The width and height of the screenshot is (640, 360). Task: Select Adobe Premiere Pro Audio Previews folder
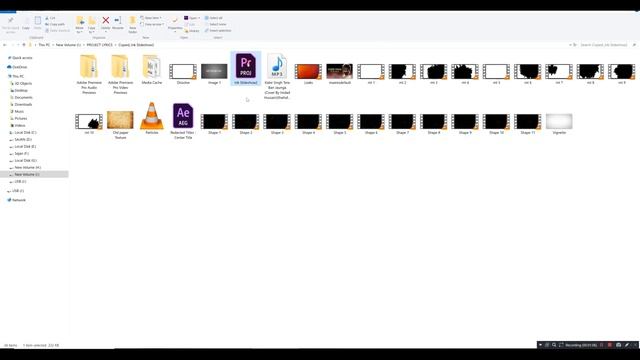coord(89,73)
